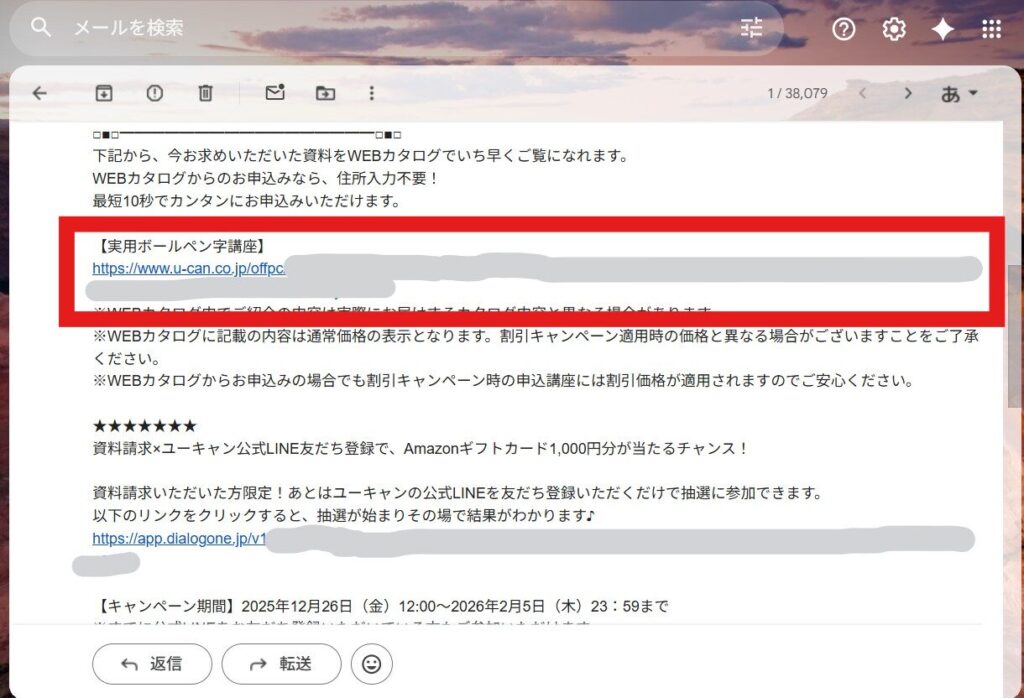
Task: Go back to inbox with arrow
Action: (40, 93)
